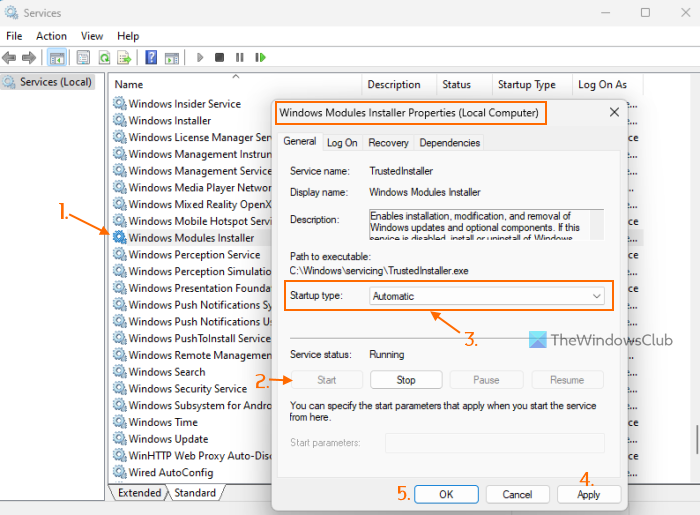700x515 pixels.
Task: Click the Stop Service square icon
Action: click(x=219, y=58)
